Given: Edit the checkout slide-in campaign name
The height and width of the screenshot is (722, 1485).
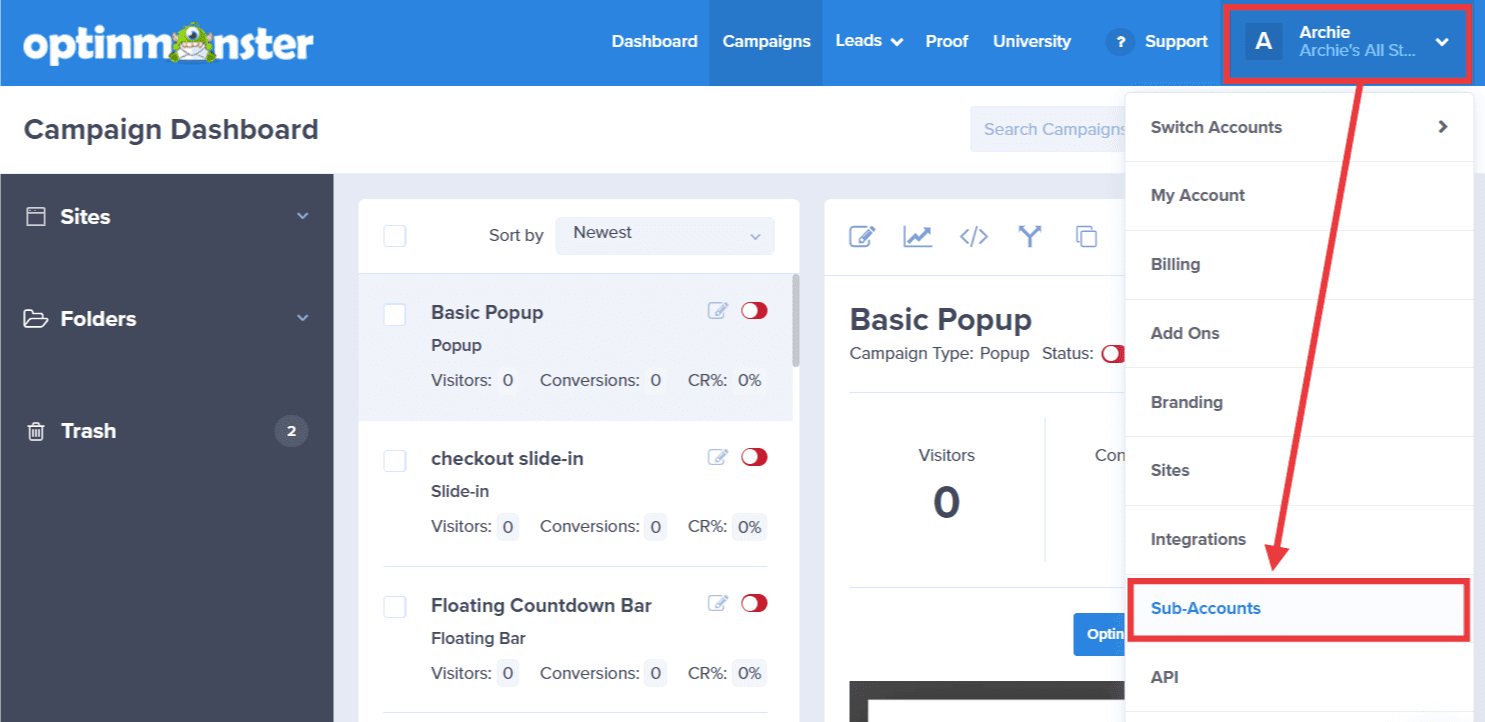Looking at the screenshot, I should 717,456.
